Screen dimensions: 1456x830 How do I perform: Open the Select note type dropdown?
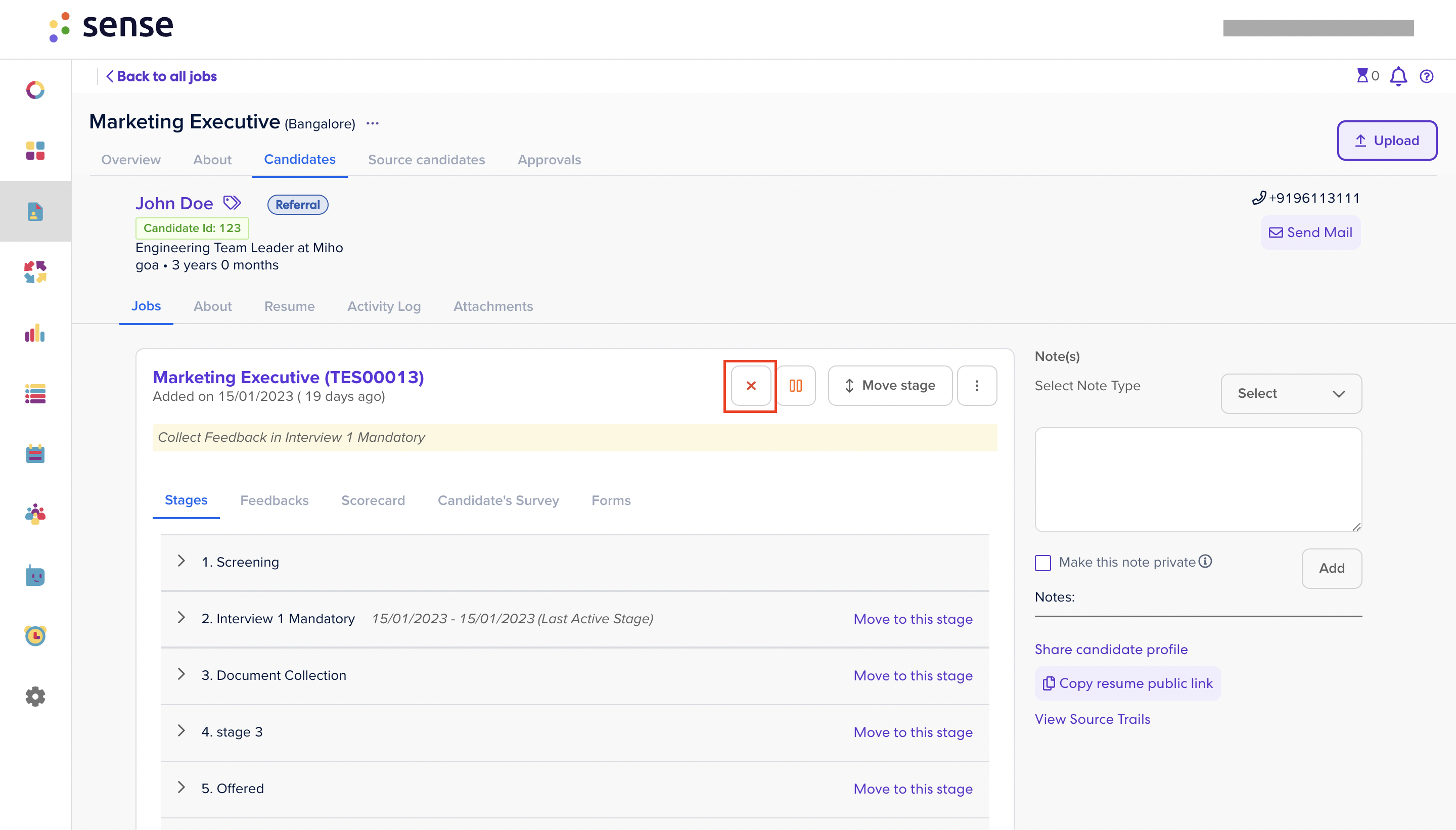tap(1291, 393)
